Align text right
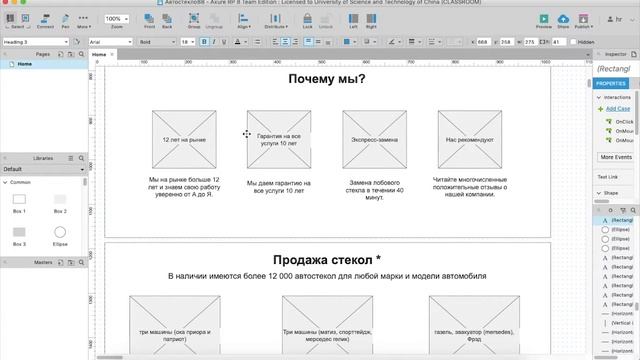Viewport: 640px width, 360px height. pos(295,42)
